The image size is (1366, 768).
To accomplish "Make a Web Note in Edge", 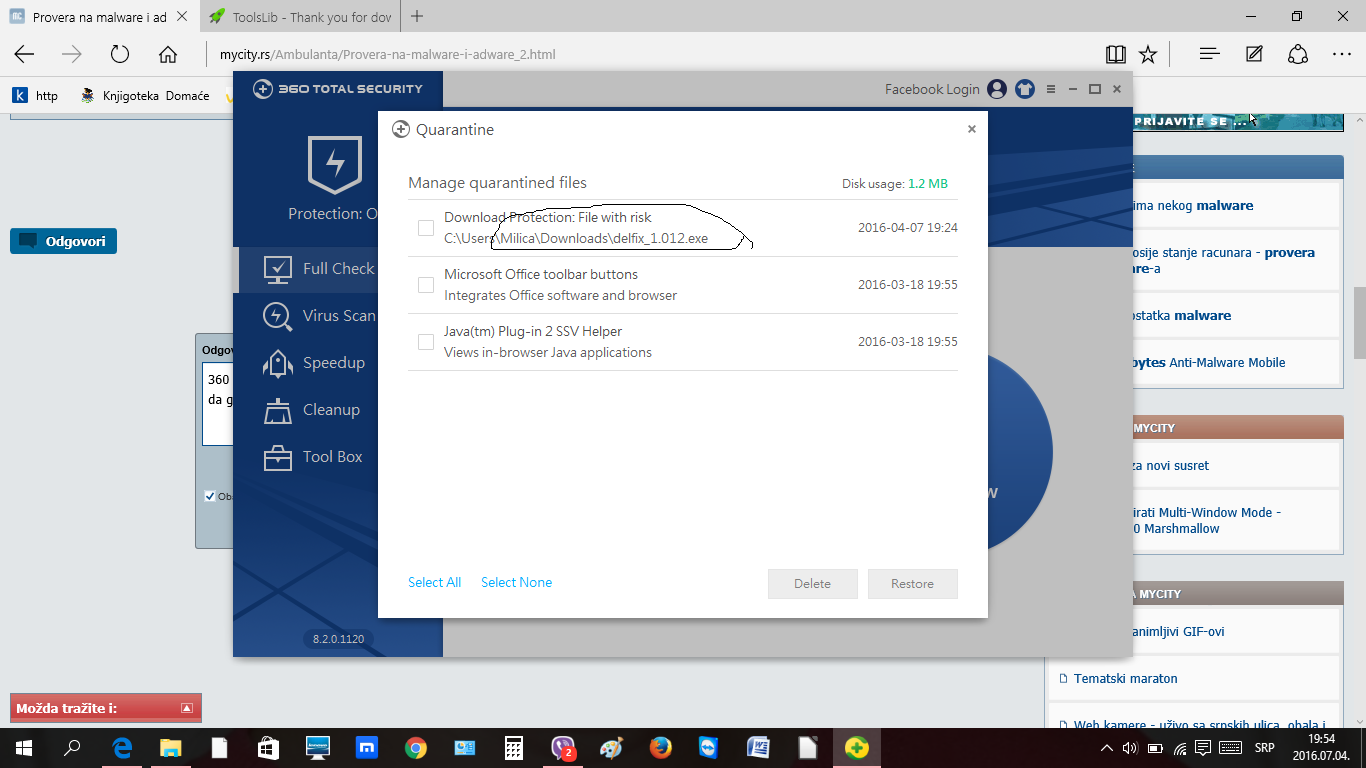I will pos(1254,54).
